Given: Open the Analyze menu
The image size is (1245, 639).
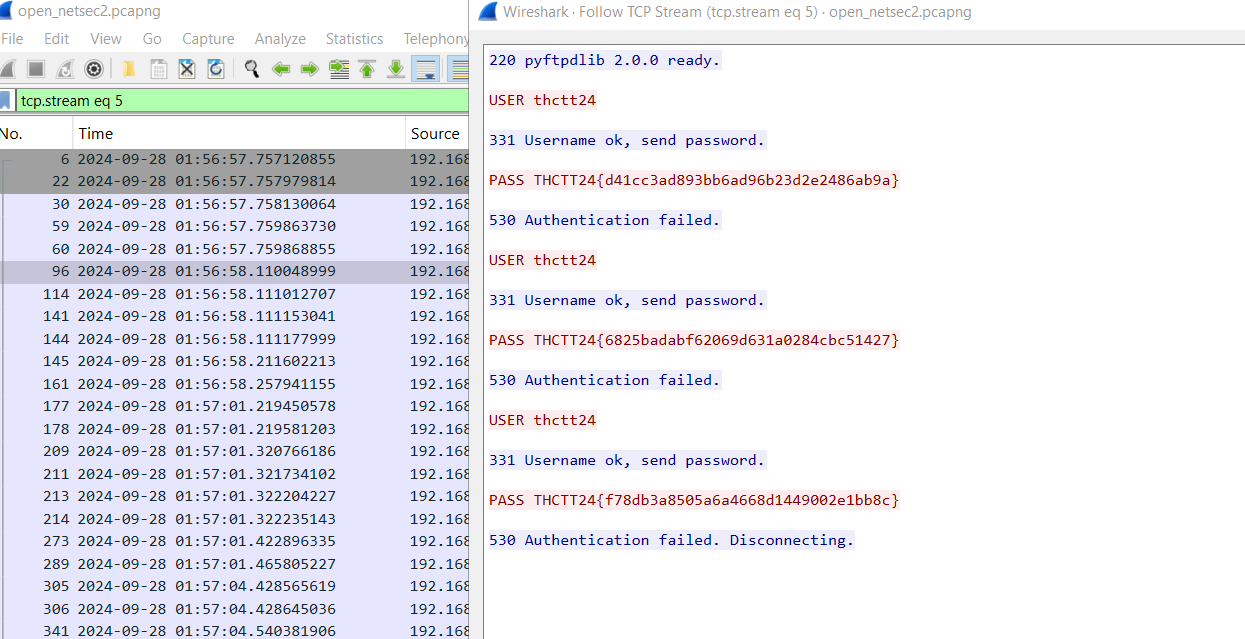Looking at the screenshot, I should (x=280, y=39).
